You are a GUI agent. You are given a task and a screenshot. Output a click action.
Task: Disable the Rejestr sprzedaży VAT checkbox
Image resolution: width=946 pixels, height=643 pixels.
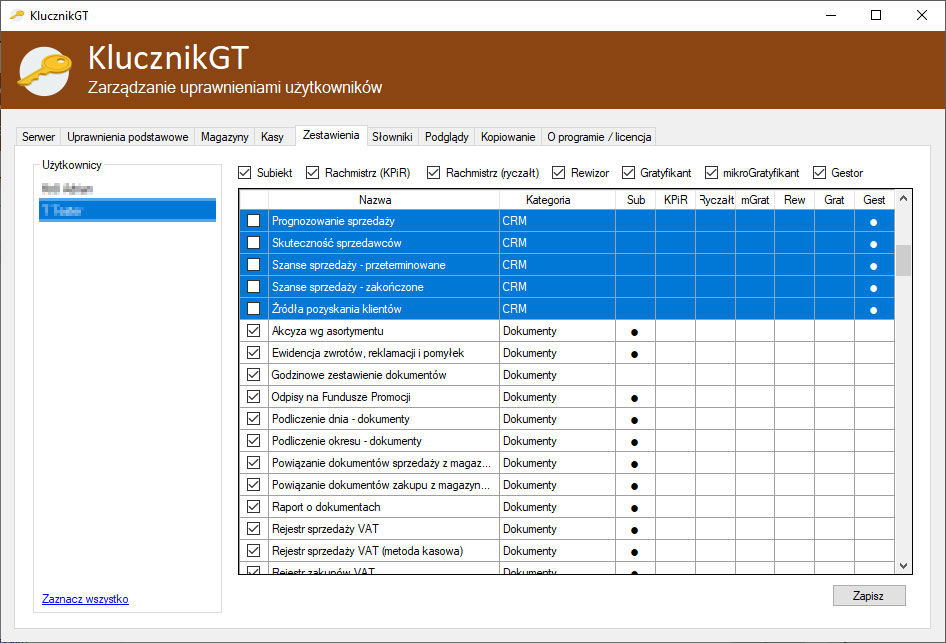click(253, 529)
